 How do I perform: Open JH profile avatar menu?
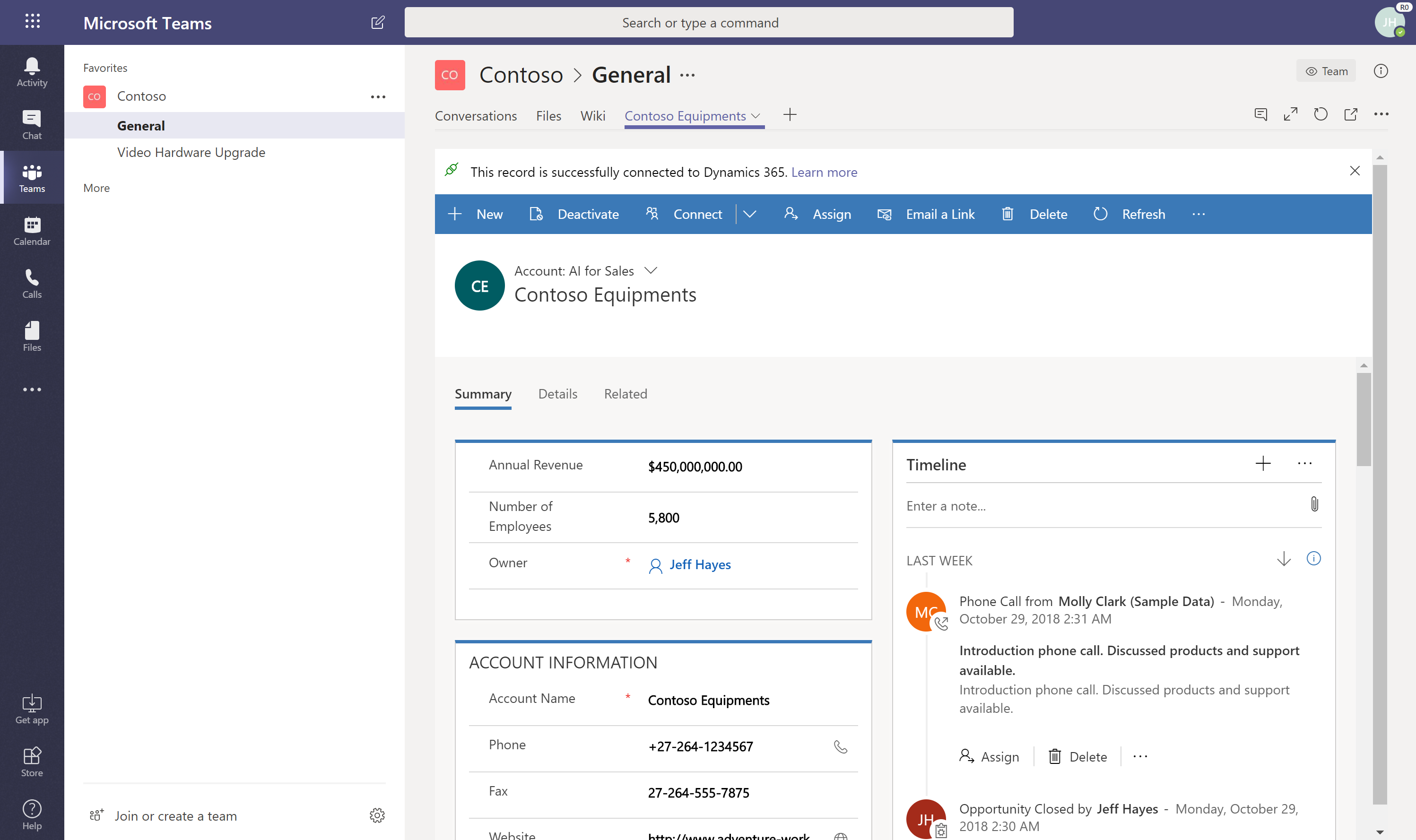click(1390, 22)
